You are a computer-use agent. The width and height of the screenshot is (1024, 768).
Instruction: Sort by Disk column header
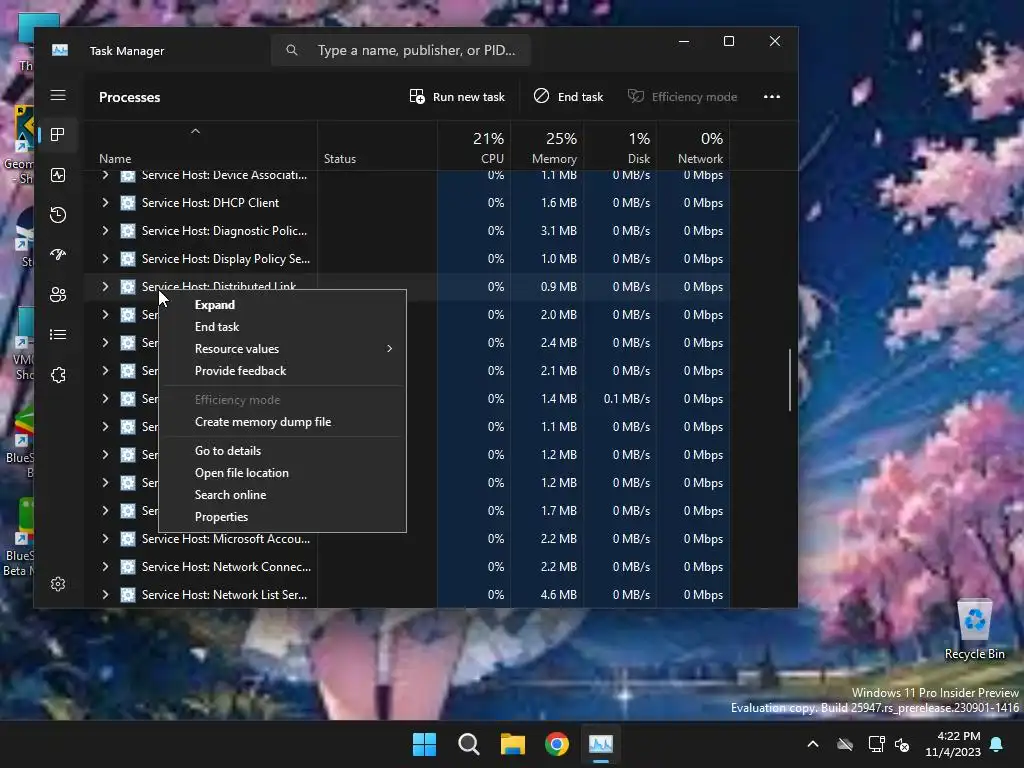point(620,147)
